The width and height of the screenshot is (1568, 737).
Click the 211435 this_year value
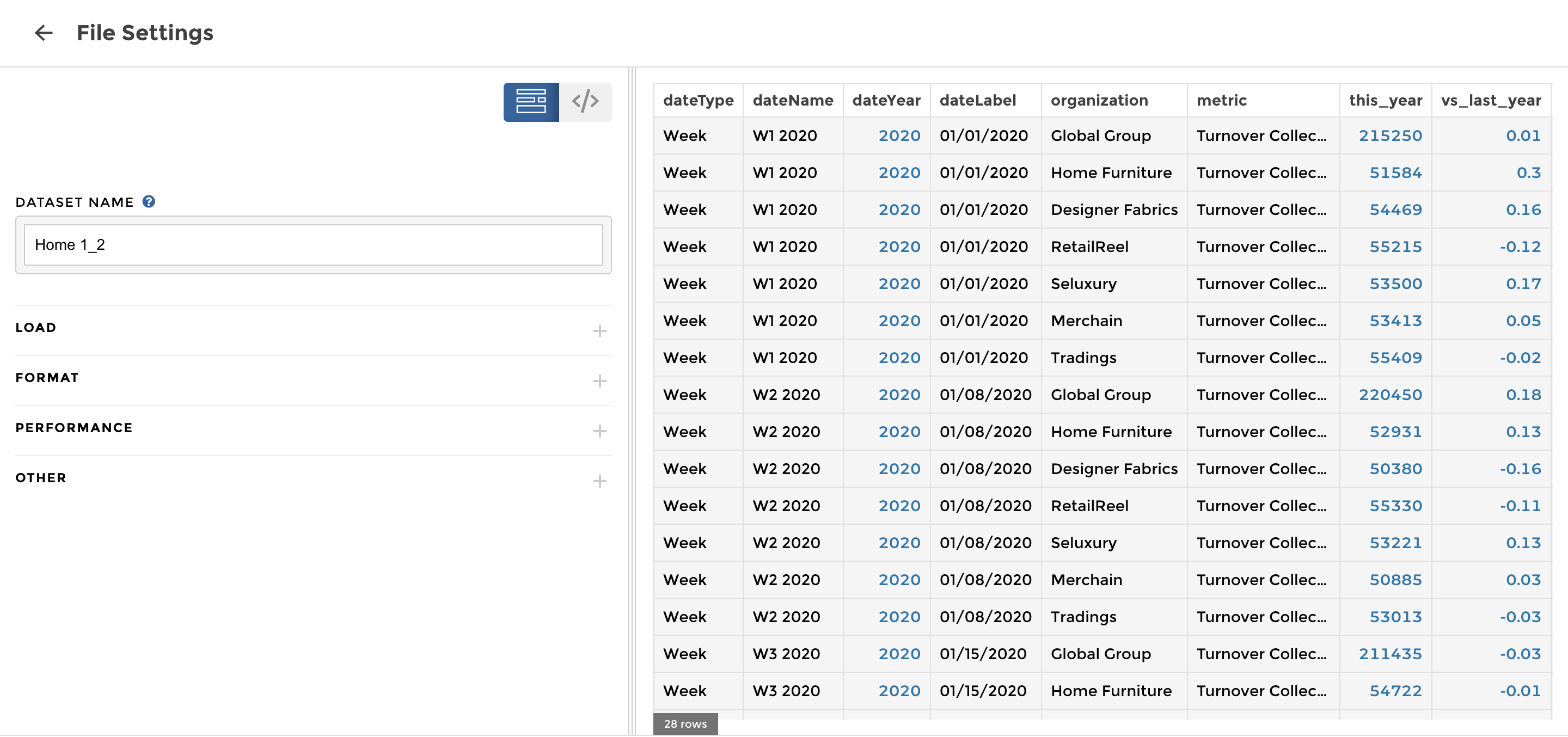point(1391,654)
